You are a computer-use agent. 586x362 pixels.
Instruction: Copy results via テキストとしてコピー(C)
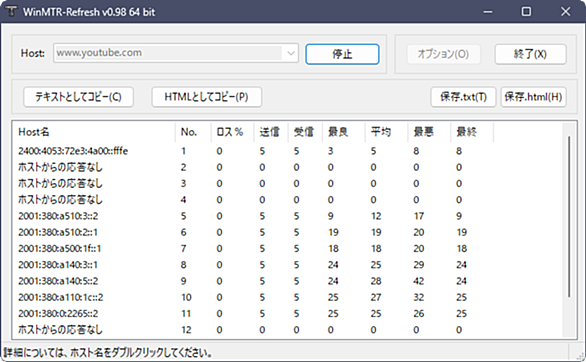[78, 97]
